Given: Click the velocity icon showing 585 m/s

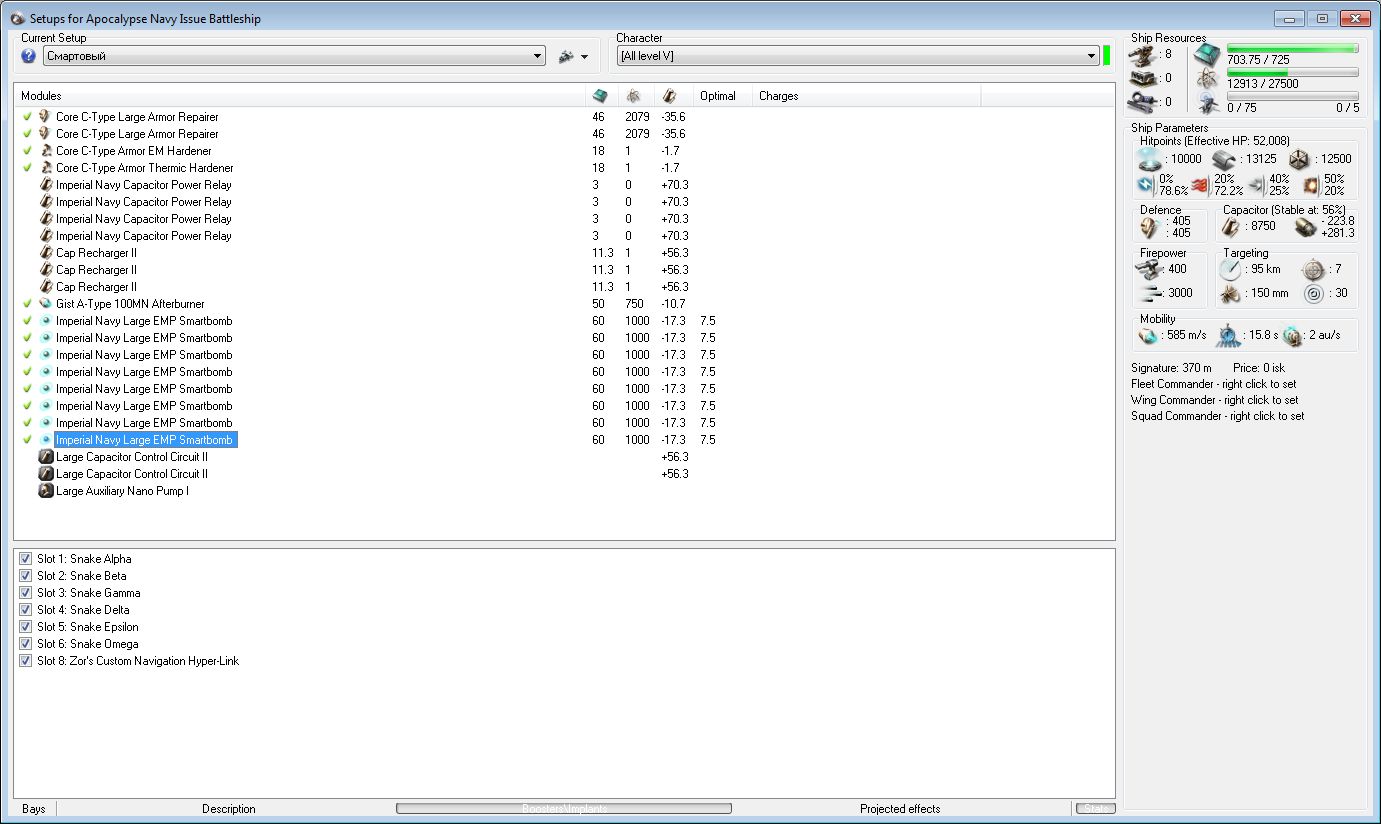Looking at the screenshot, I should [1148, 336].
